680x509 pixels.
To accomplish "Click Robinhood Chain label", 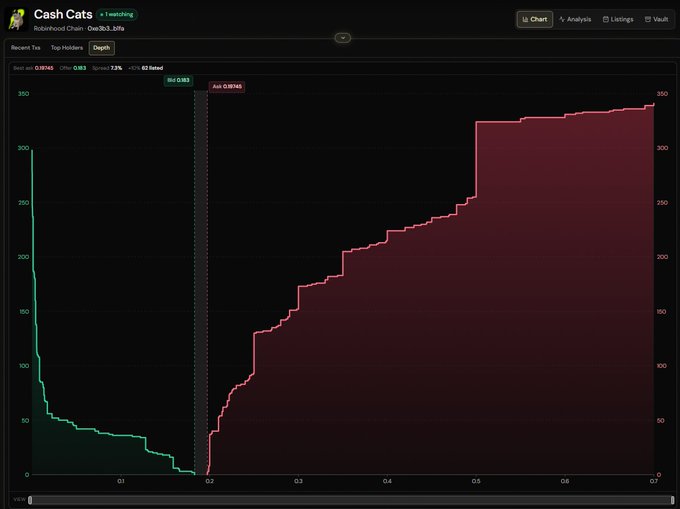I will tap(58, 29).
